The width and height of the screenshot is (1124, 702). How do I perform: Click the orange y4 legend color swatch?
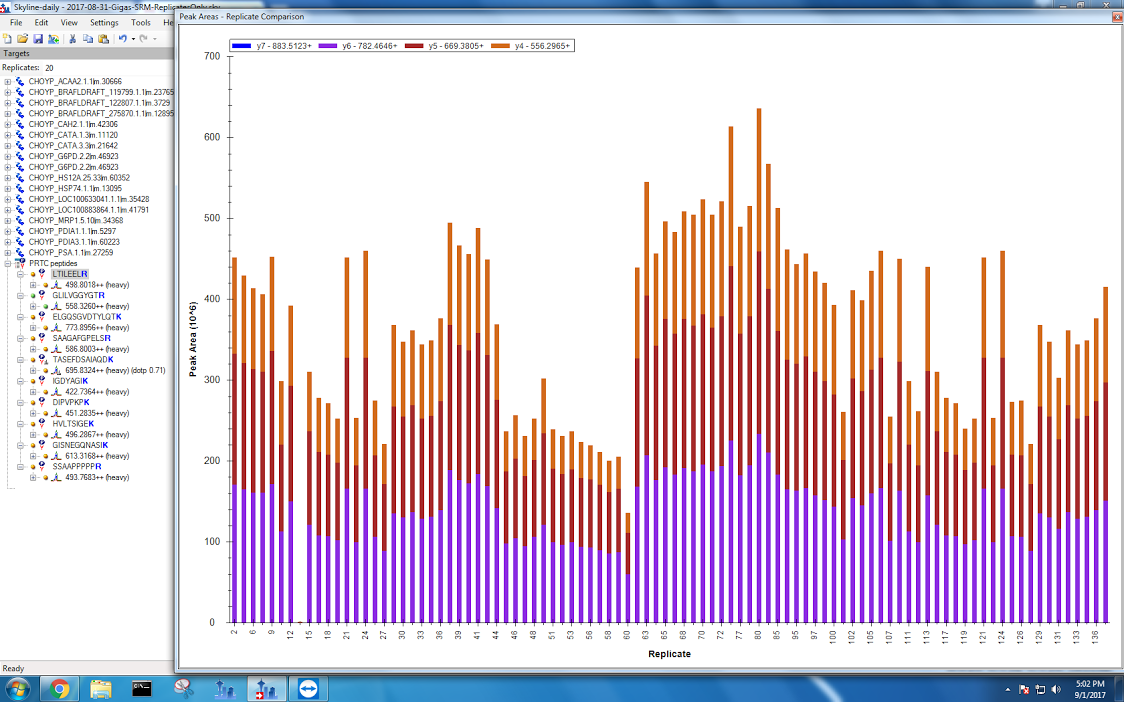tap(501, 46)
